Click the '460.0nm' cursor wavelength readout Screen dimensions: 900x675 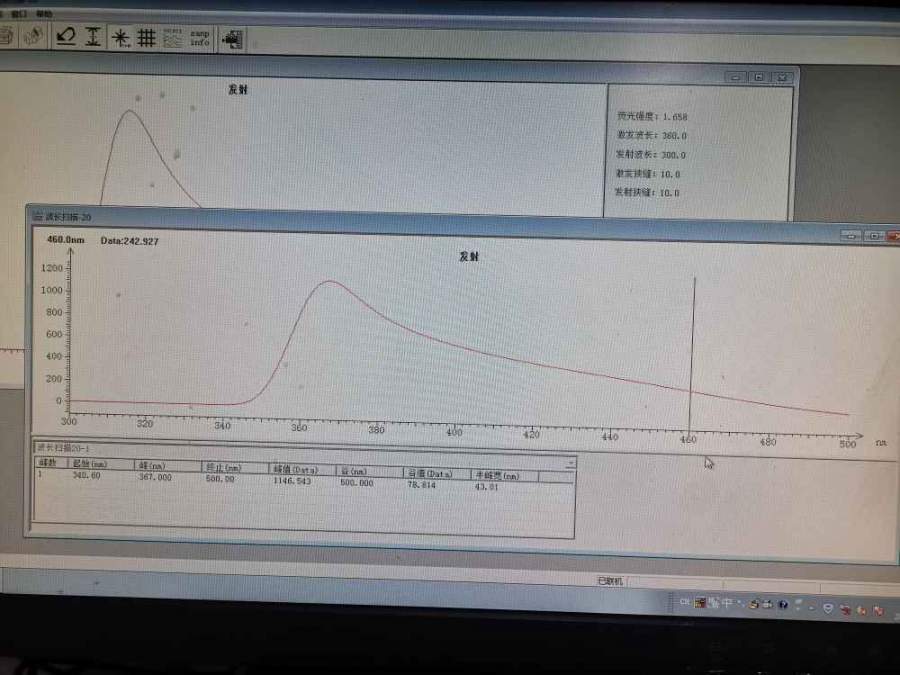65,239
